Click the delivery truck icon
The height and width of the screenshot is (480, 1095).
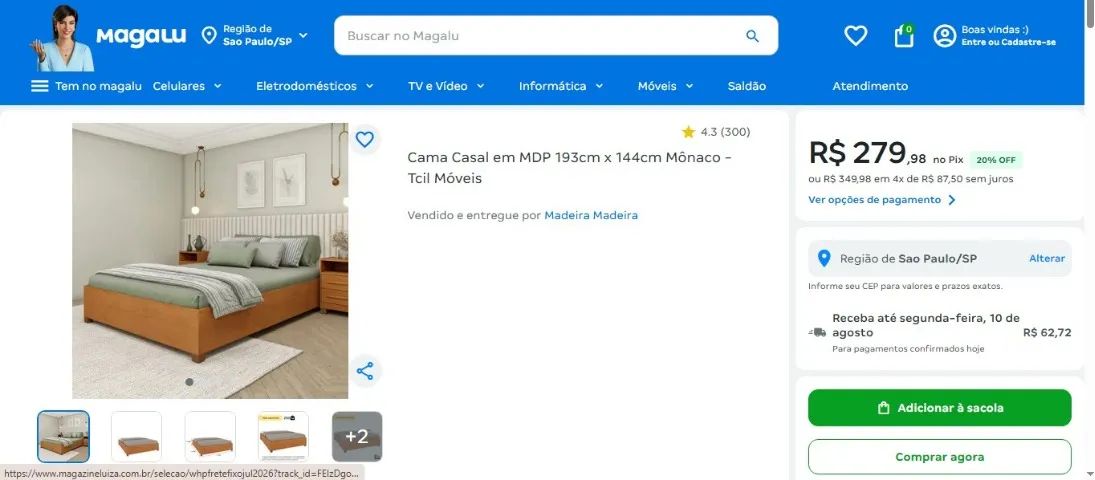816,333
